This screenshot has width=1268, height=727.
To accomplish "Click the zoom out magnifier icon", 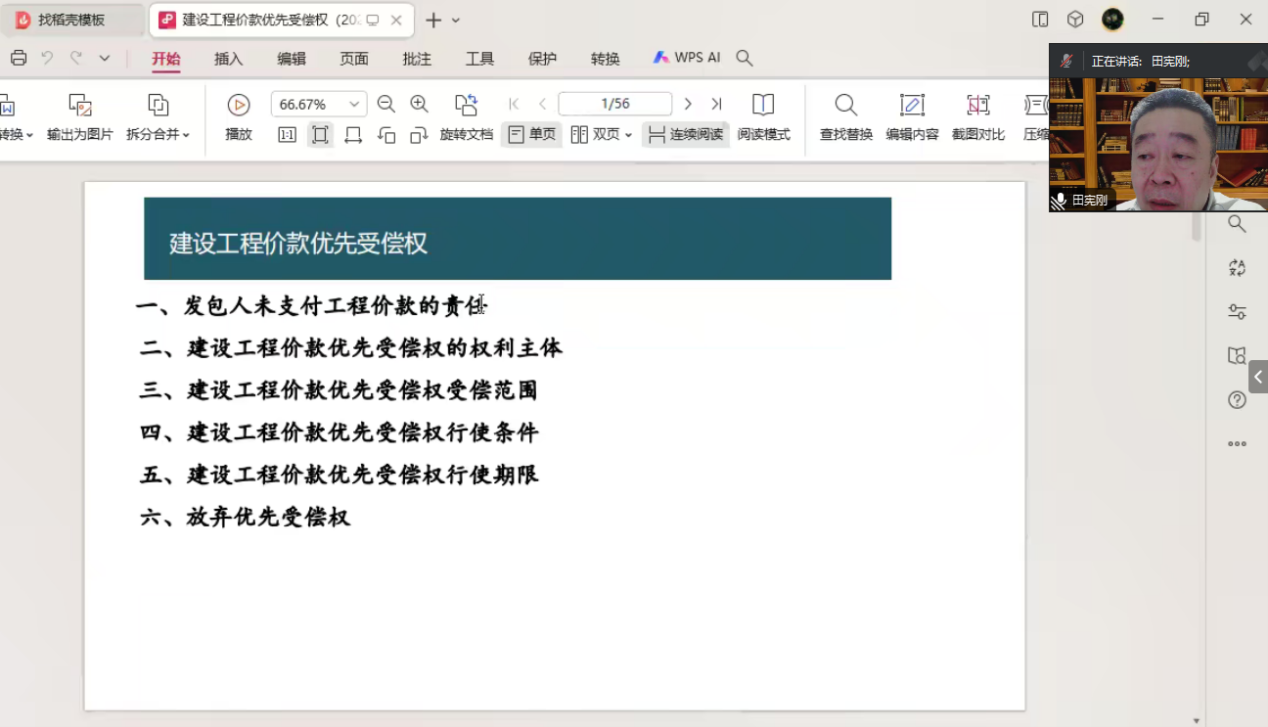I will (386, 104).
